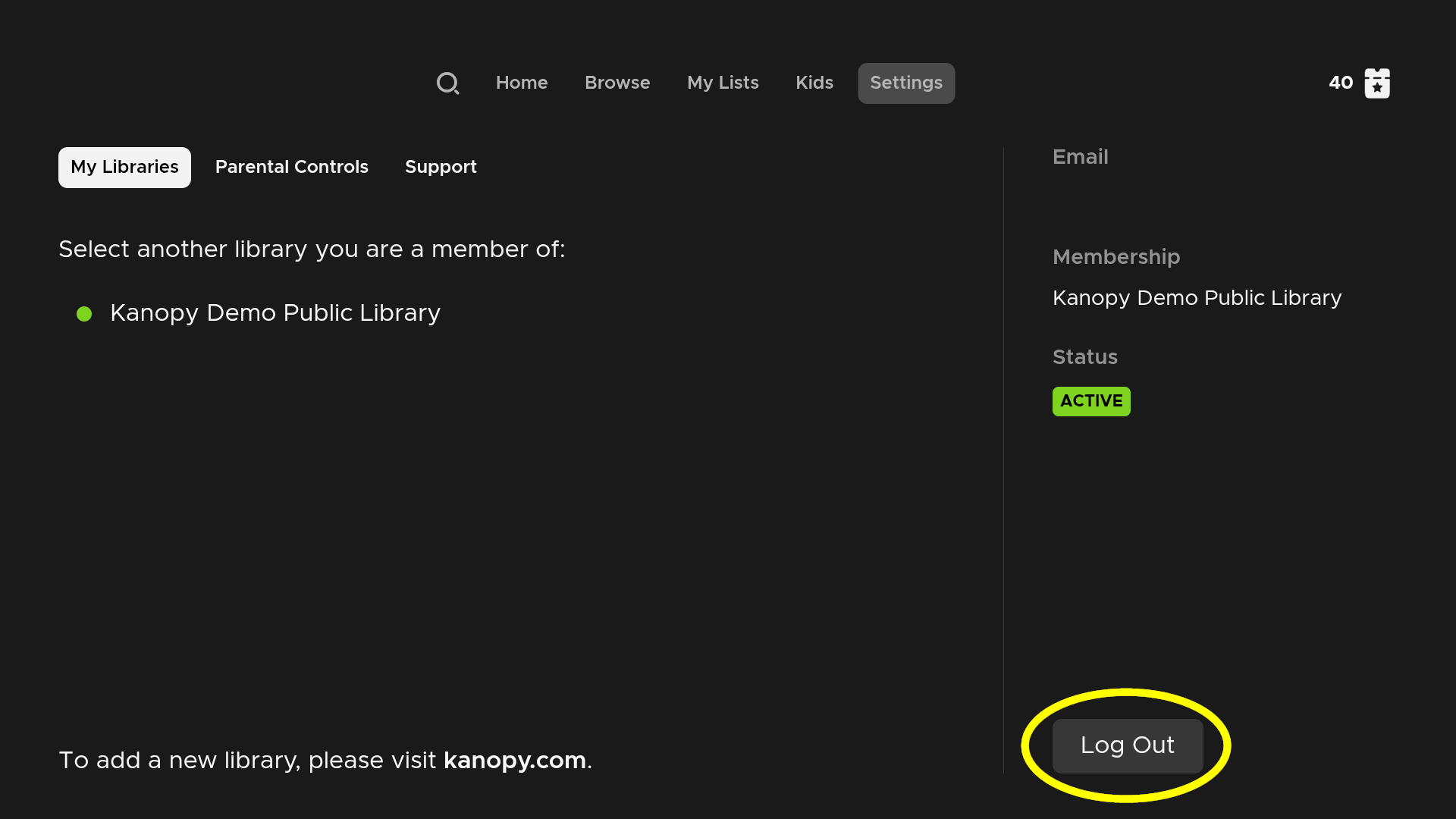Open search via magnifying glass icon
The height and width of the screenshot is (819, 1456).
click(447, 83)
